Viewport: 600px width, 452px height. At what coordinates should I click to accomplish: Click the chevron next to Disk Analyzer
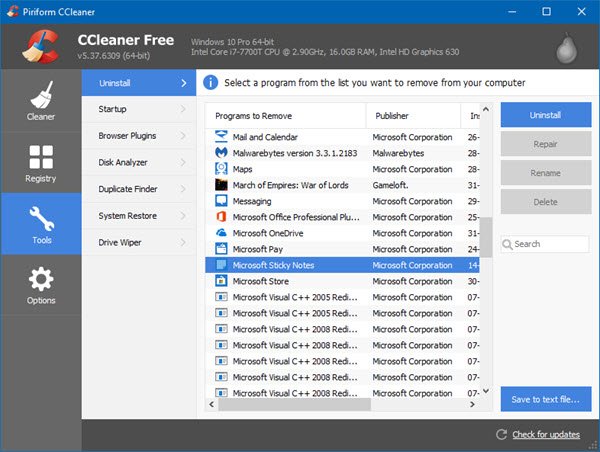pyautogui.click(x=183, y=162)
